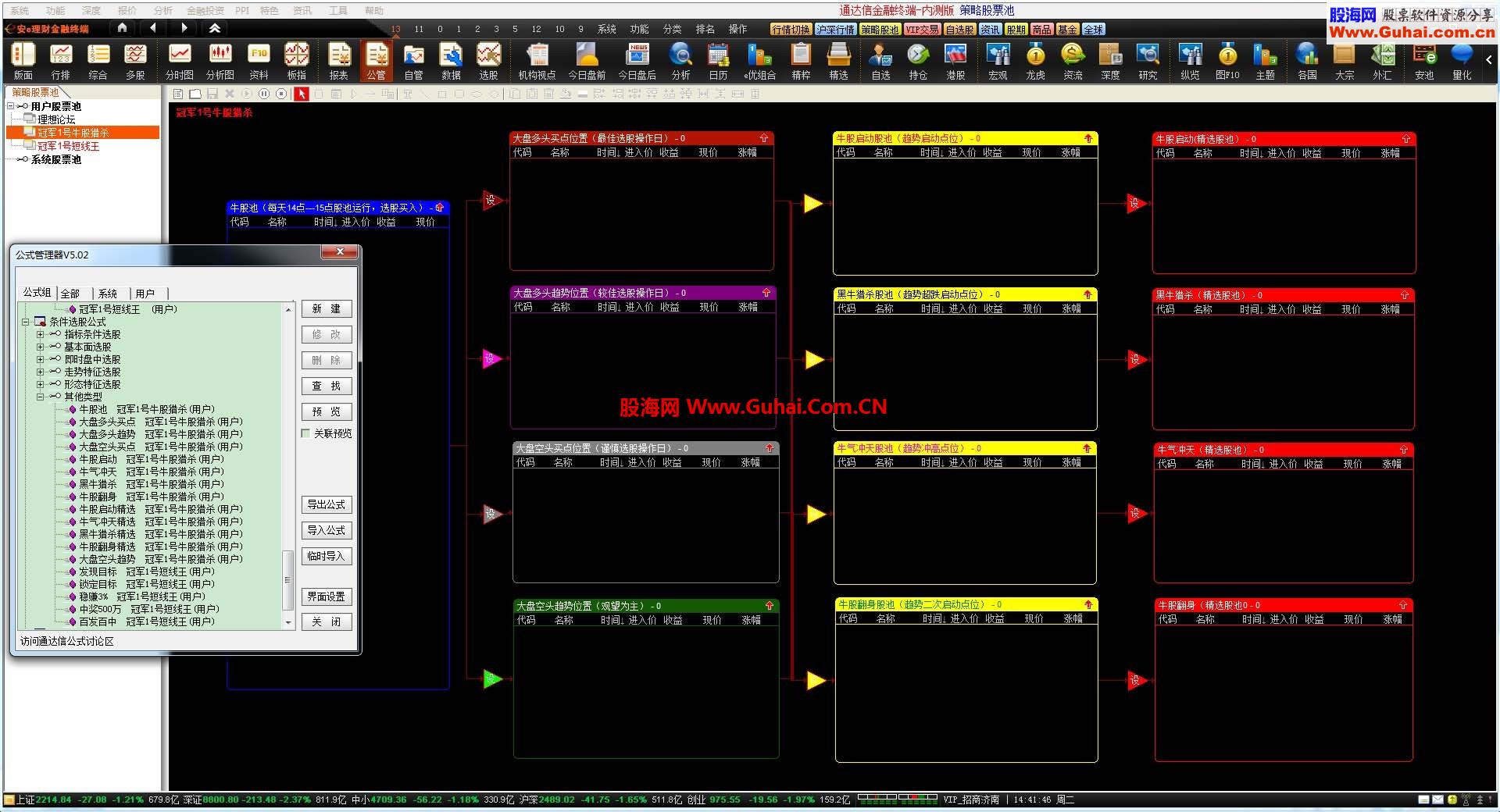Open the 金融投资 menu
The width and height of the screenshot is (1500, 812).
(x=205, y=11)
